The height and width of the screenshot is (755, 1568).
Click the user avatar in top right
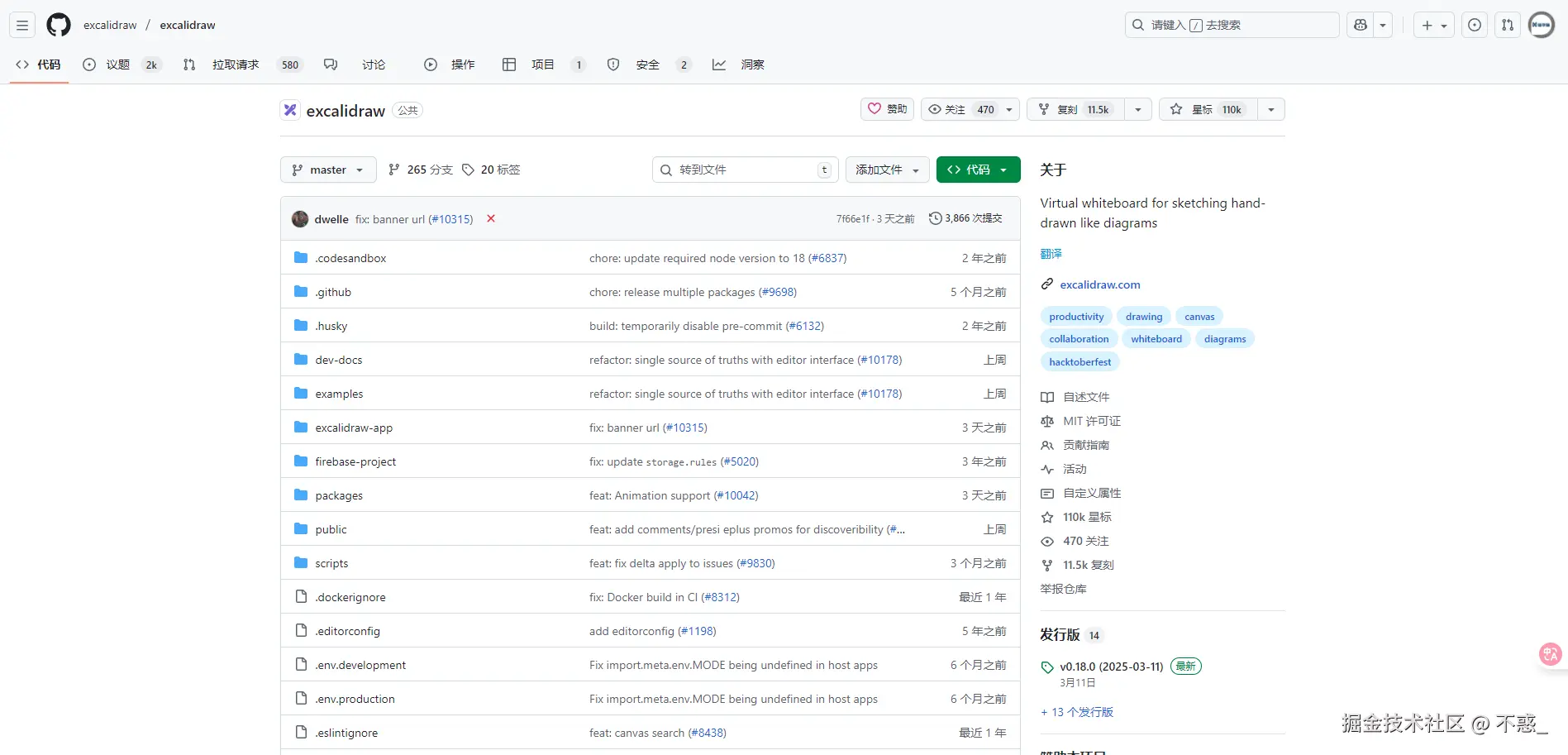(1541, 25)
